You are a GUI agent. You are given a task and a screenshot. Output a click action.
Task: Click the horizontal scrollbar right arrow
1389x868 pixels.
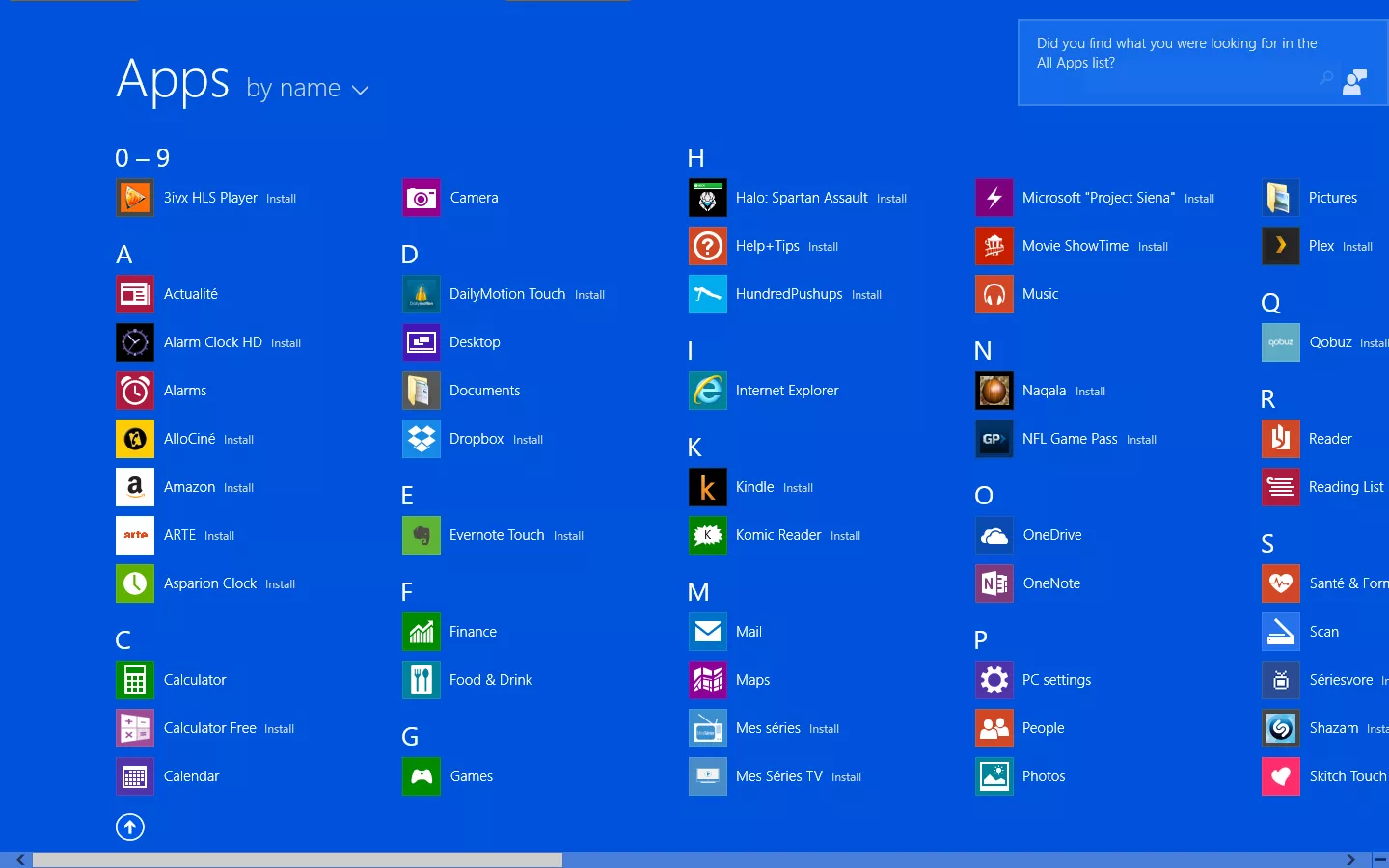tap(1350, 859)
